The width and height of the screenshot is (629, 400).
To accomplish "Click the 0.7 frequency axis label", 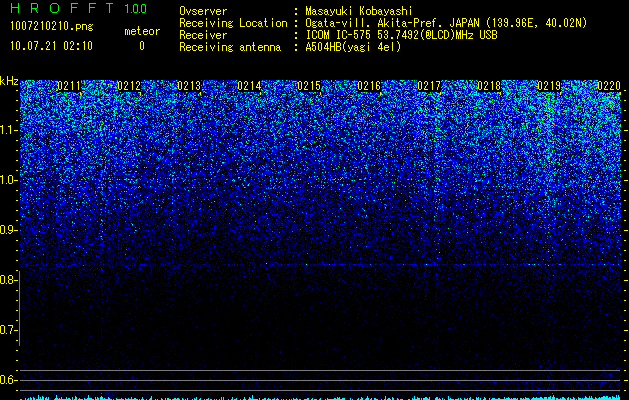I will pyautogui.click(x=7, y=330).
